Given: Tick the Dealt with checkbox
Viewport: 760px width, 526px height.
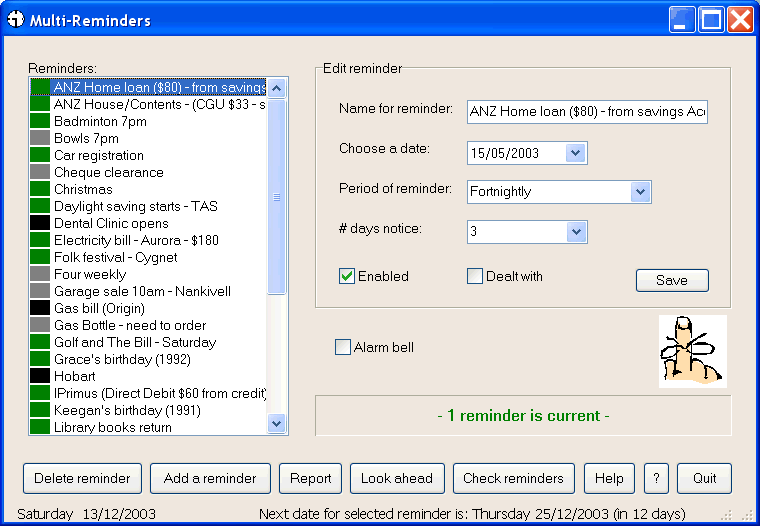Looking at the screenshot, I should 475,276.
